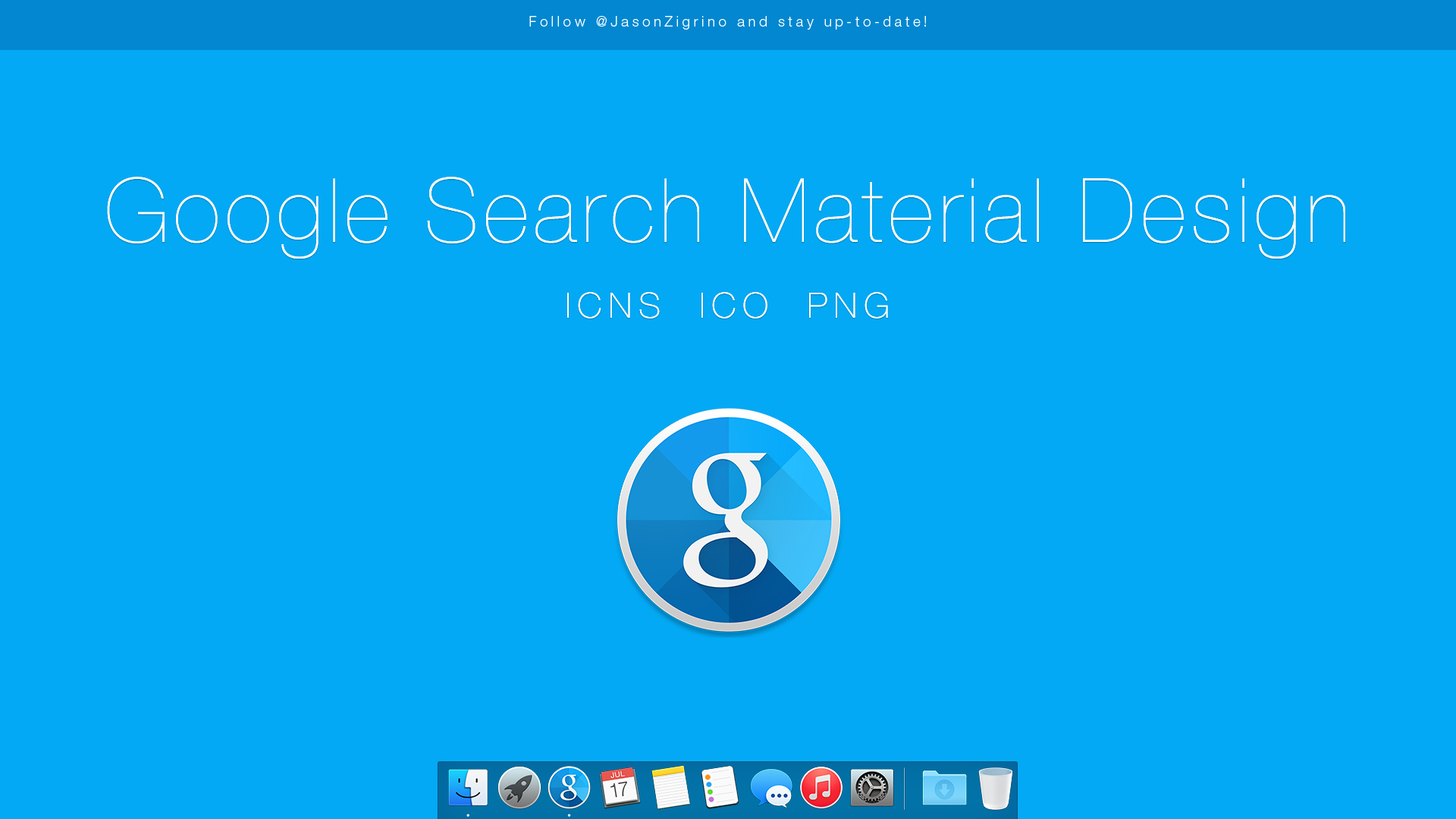Launch Launchpad from the dock
This screenshot has width=1456, height=819.
pyautogui.click(x=519, y=788)
